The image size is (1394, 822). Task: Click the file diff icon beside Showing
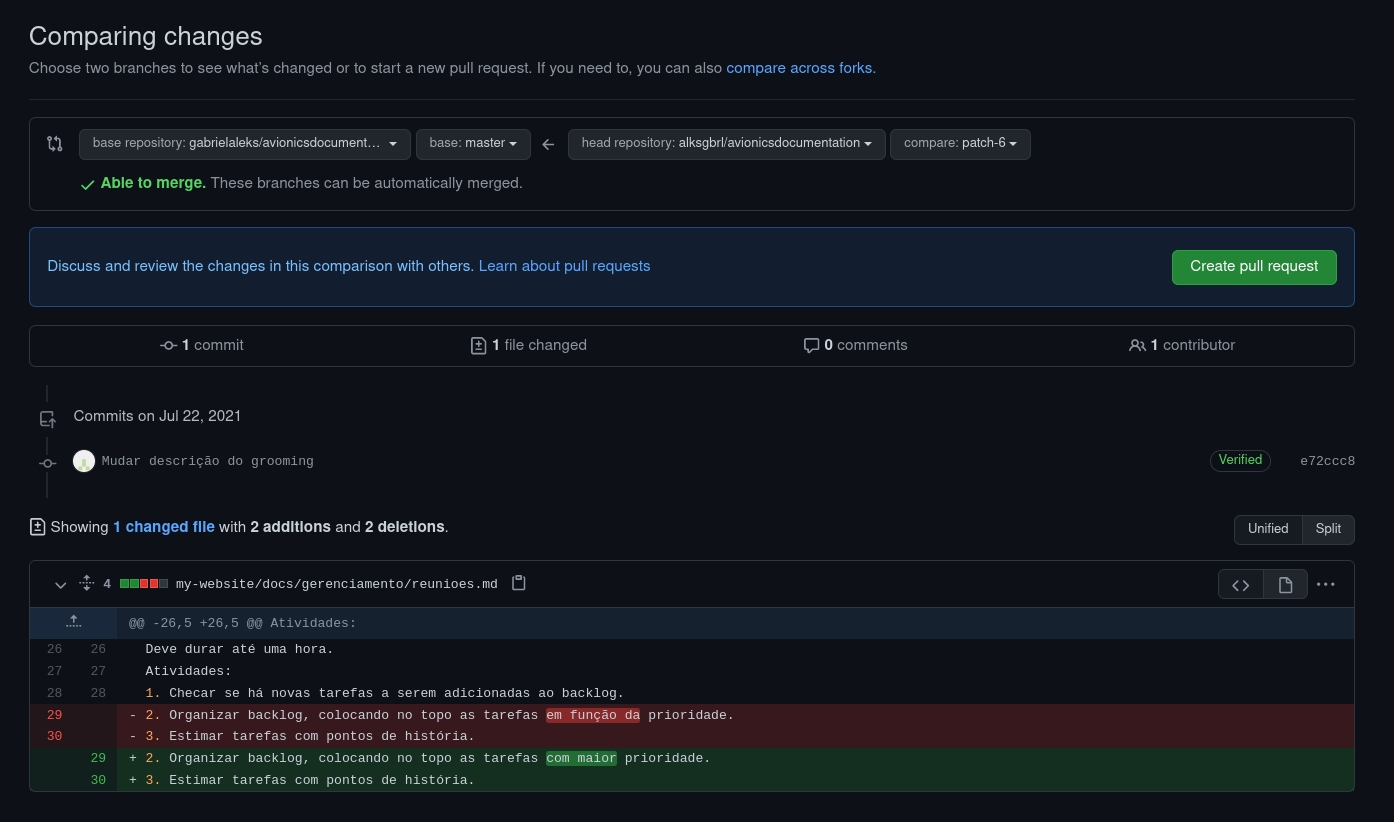tap(37, 526)
